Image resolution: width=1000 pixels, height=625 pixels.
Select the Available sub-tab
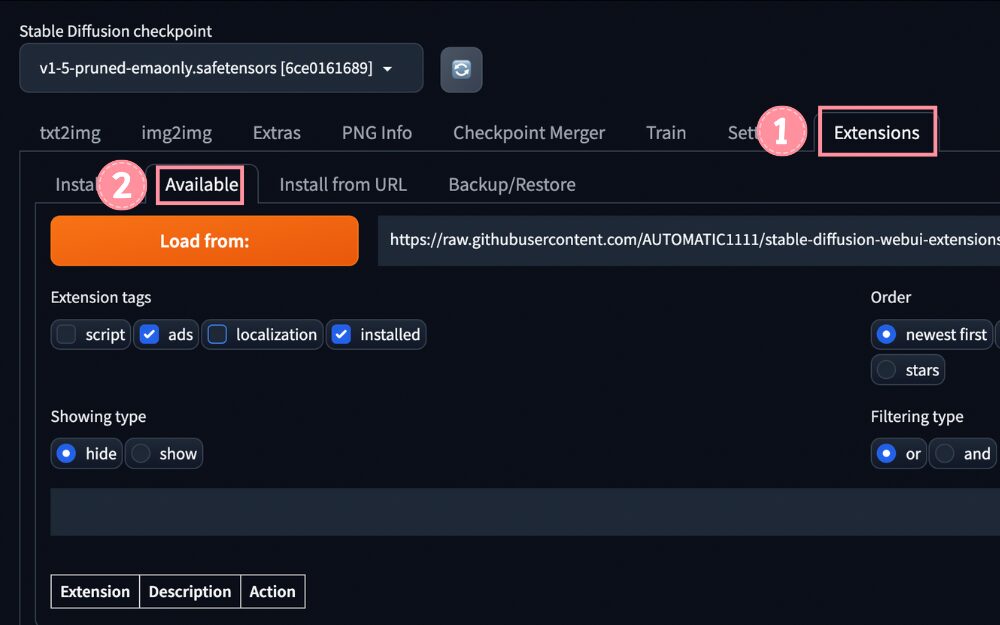pos(201,185)
